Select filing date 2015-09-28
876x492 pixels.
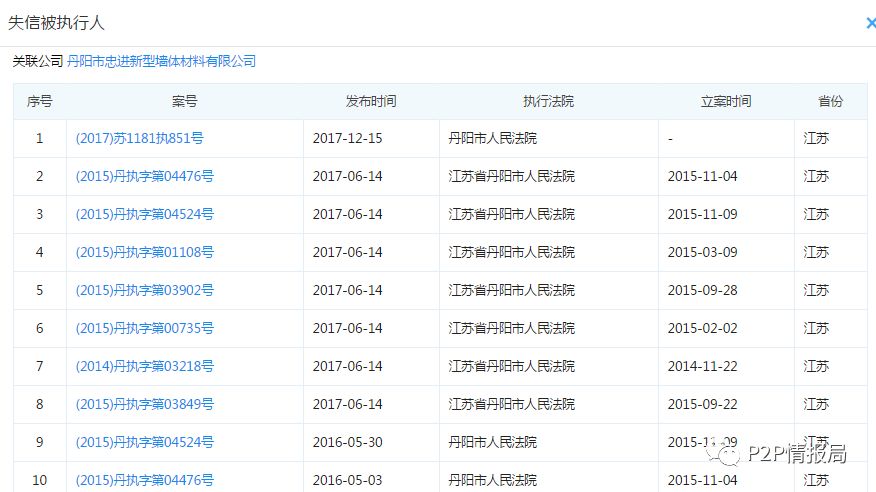702,290
